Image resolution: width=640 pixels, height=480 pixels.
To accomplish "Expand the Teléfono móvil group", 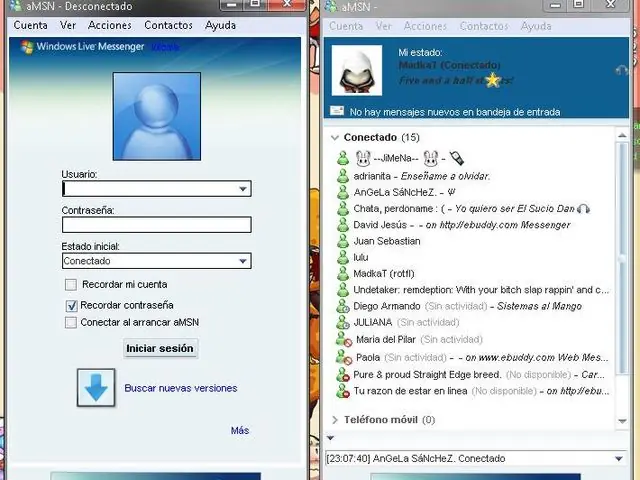I will click(x=335, y=420).
